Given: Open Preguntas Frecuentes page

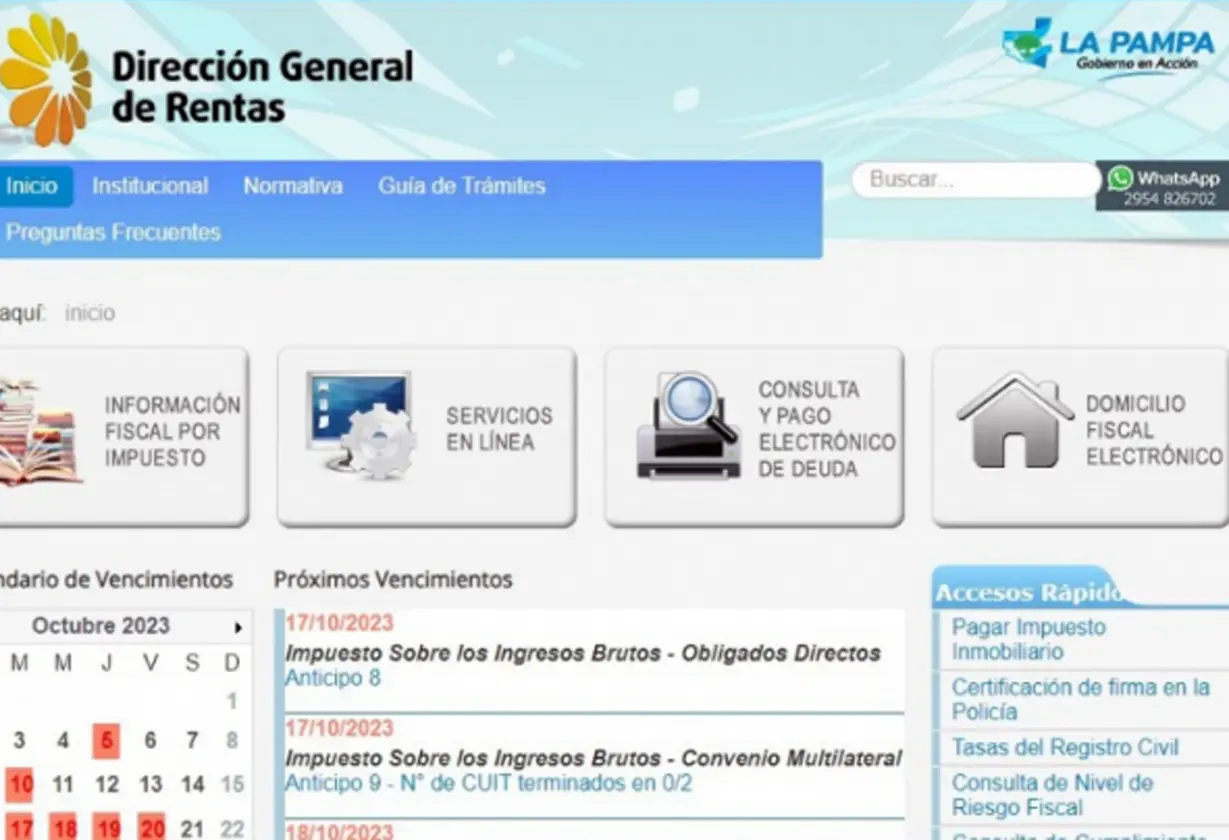Looking at the screenshot, I should (113, 232).
